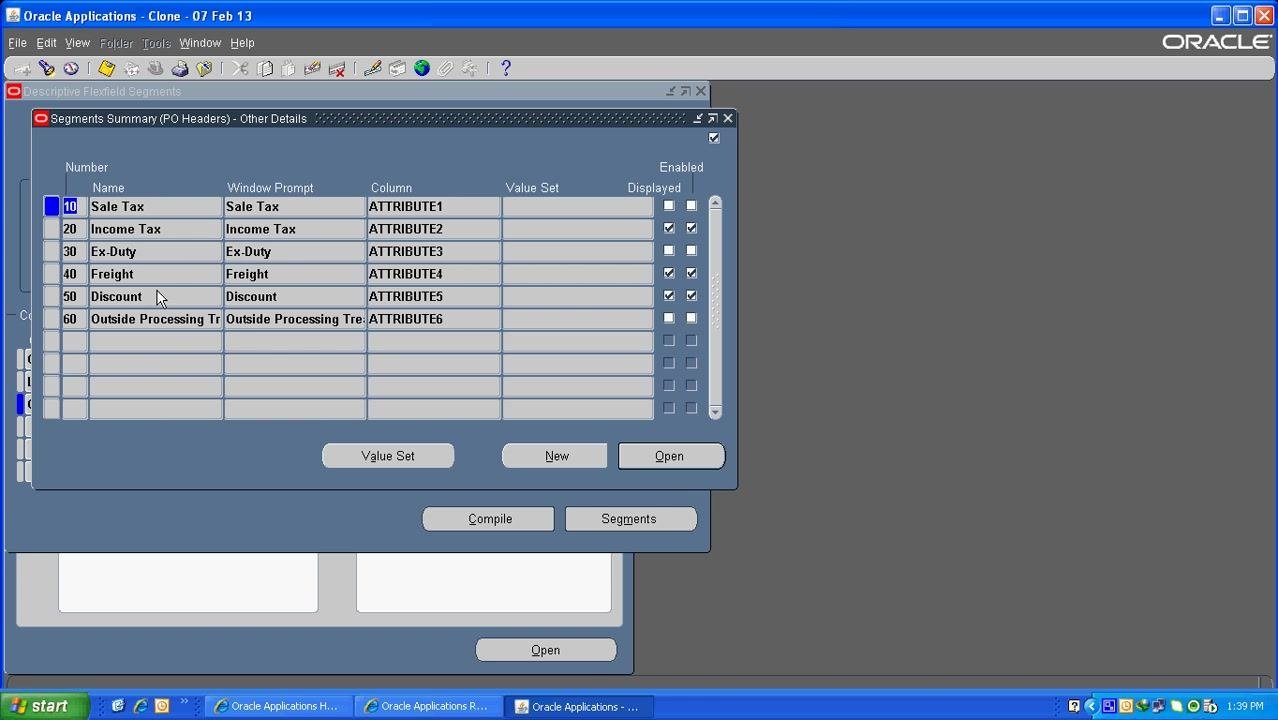The image size is (1278, 720).
Task: Click the Delete Record red X icon
Action: 337,69
